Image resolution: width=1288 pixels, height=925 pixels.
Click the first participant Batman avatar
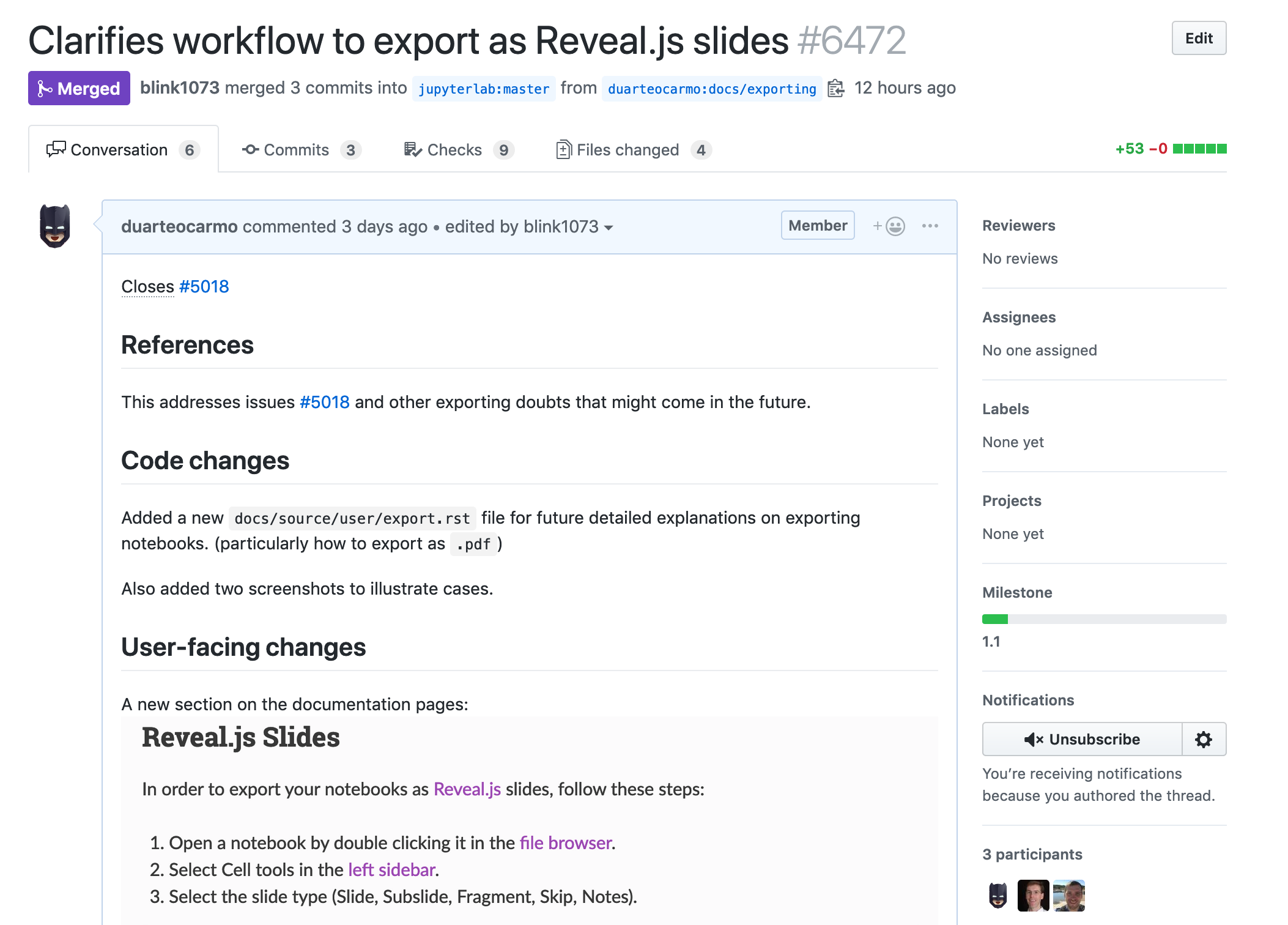(997, 896)
